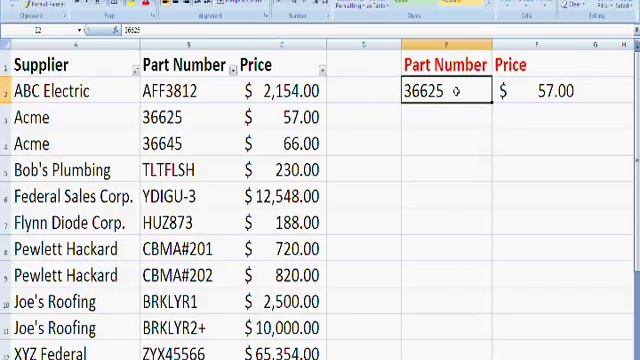The width and height of the screenshot is (640, 360).
Task: Select the Flynn Diode Corp. cell
Action: (x=76, y=222)
